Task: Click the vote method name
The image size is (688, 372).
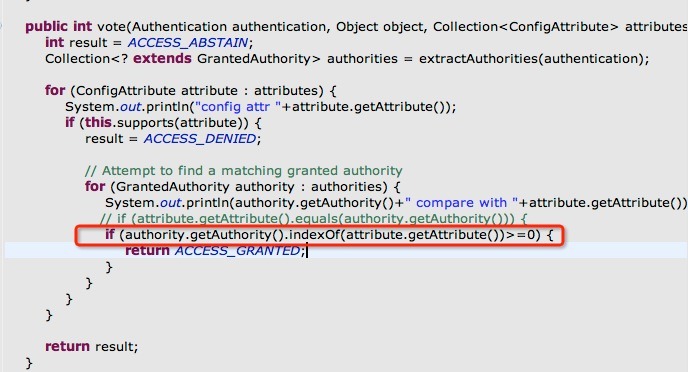Action: click(111, 27)
